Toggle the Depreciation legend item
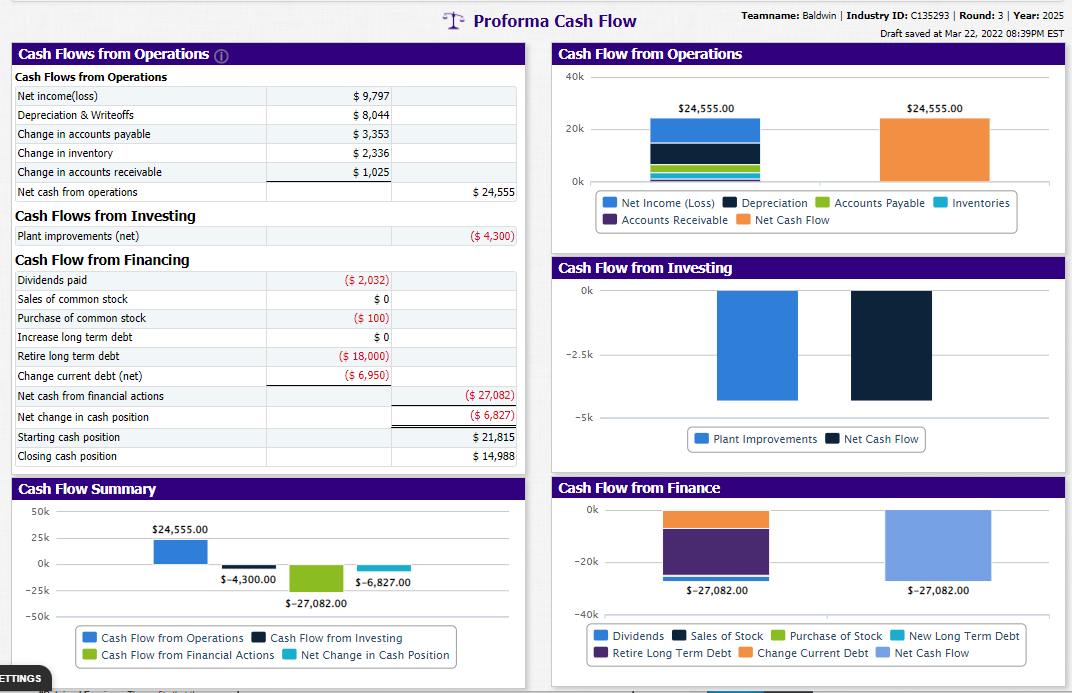The image size is (1072, 693). pyautogui.click(x=765, y=203)
